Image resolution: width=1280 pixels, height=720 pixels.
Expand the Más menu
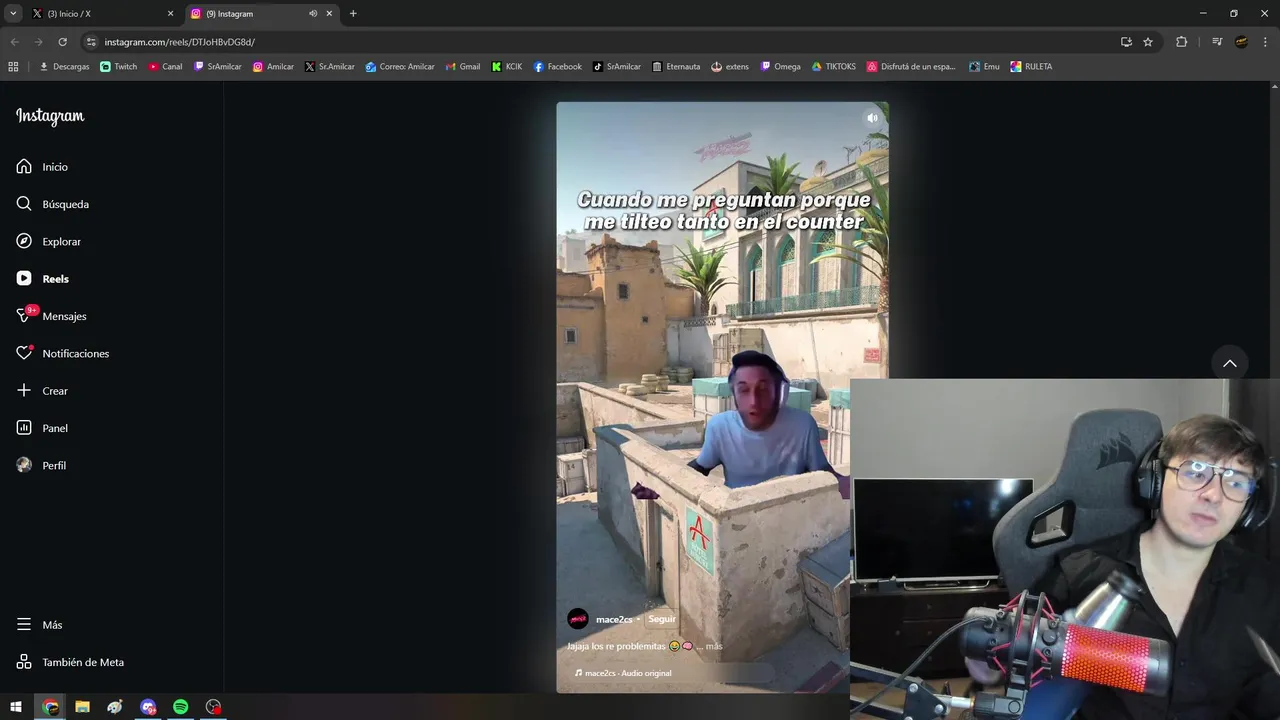pos(39,625)
